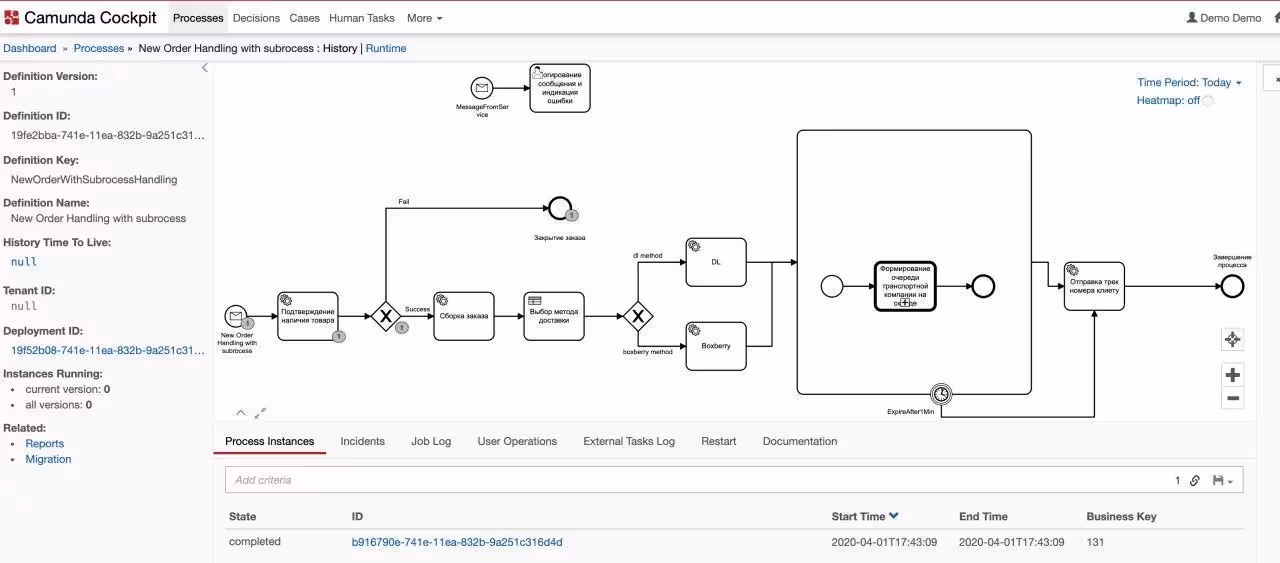Switch to Runtime view link
1280x563 pixels.
tap(386, 48)
